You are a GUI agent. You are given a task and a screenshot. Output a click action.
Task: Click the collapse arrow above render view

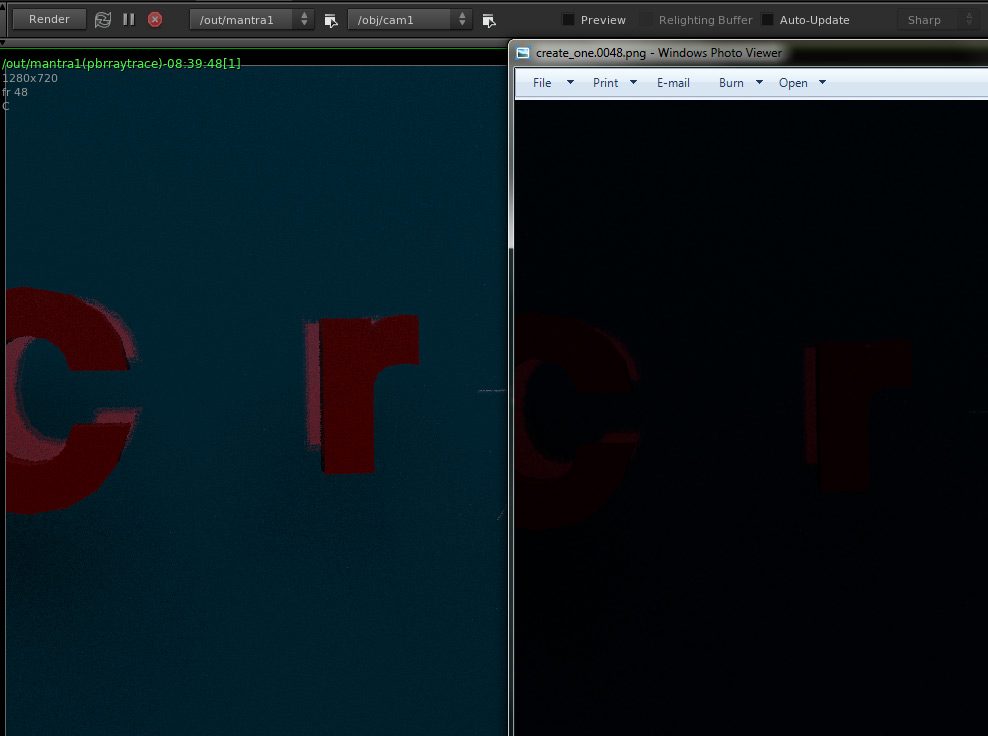(x=3, y=43)
